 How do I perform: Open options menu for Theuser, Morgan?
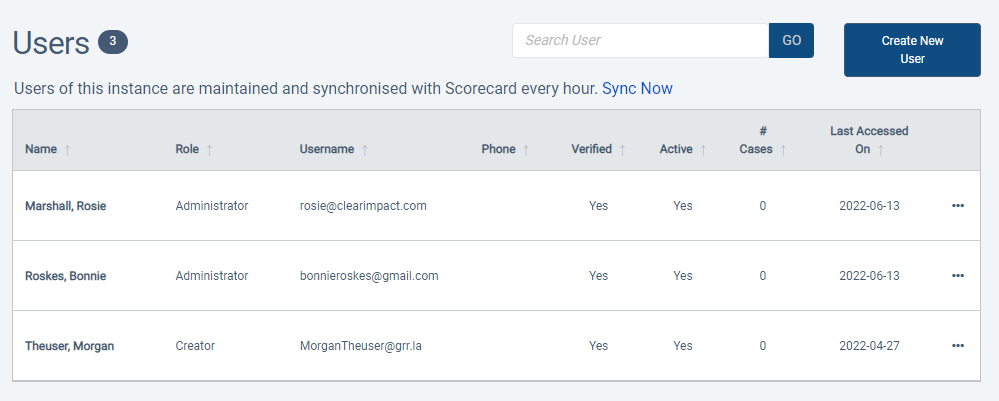(x=958, y=346)
